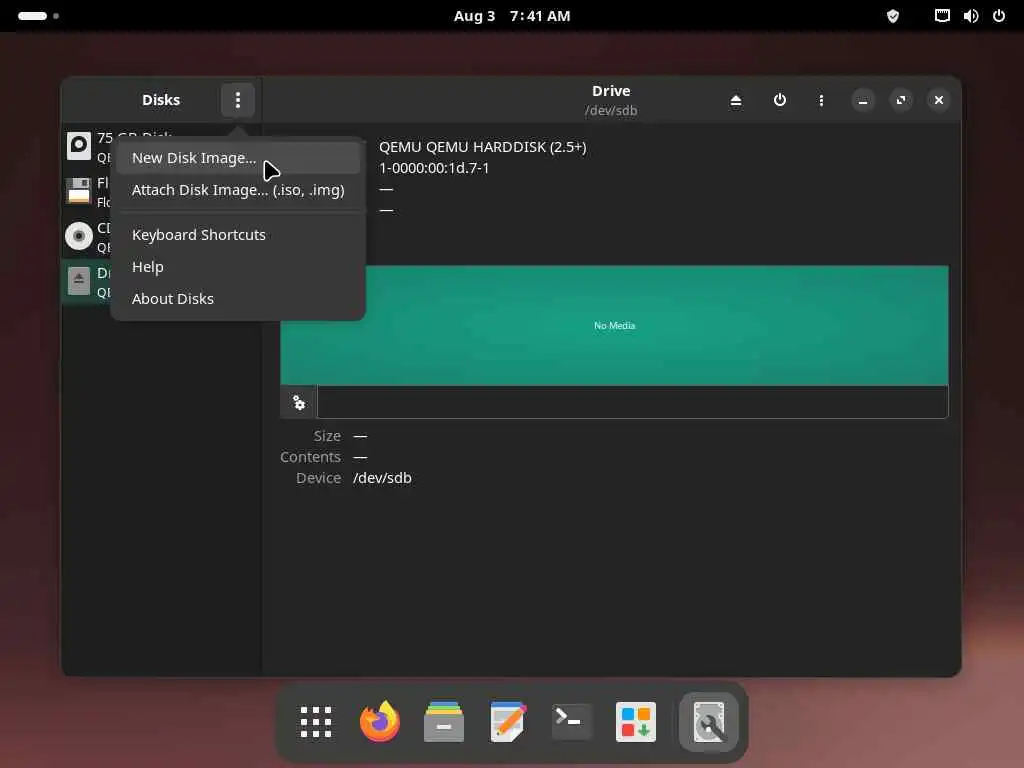
Task: Close the Disks application menu button
Action: click(238, 100)
